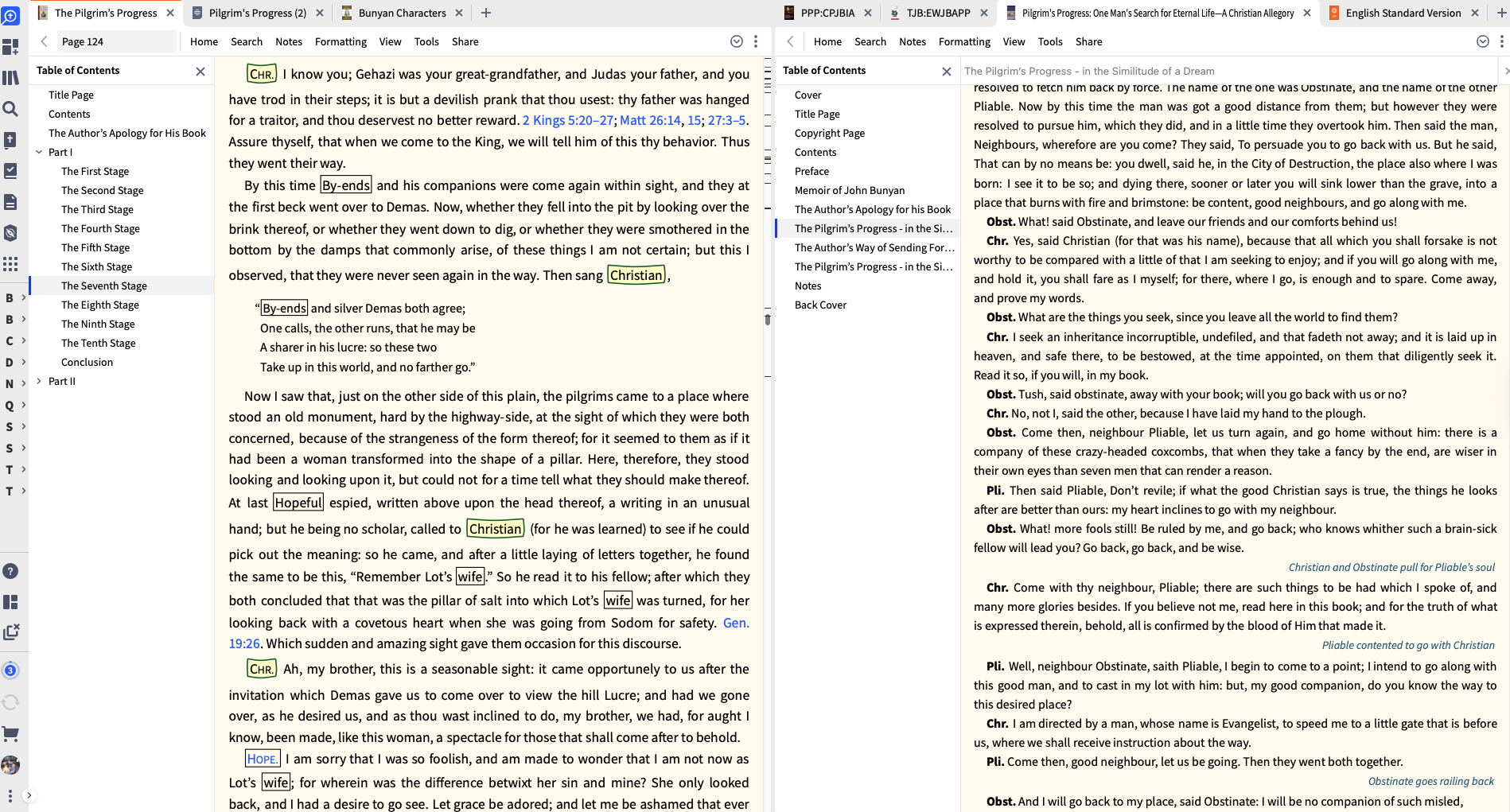Click the left panel scrollbar thumb

(768, 320)
